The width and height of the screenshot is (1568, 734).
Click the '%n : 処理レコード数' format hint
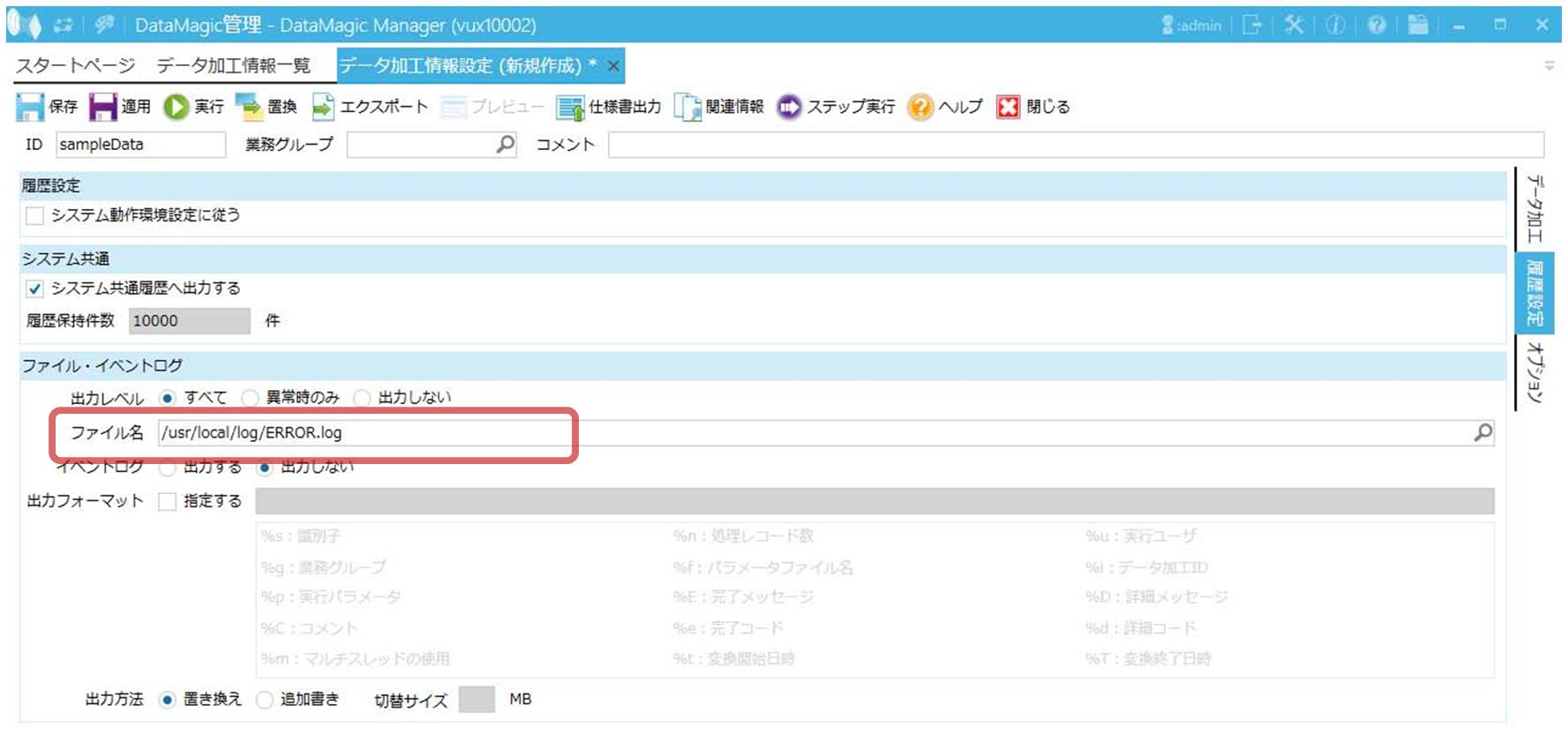(x=743, y=536)
